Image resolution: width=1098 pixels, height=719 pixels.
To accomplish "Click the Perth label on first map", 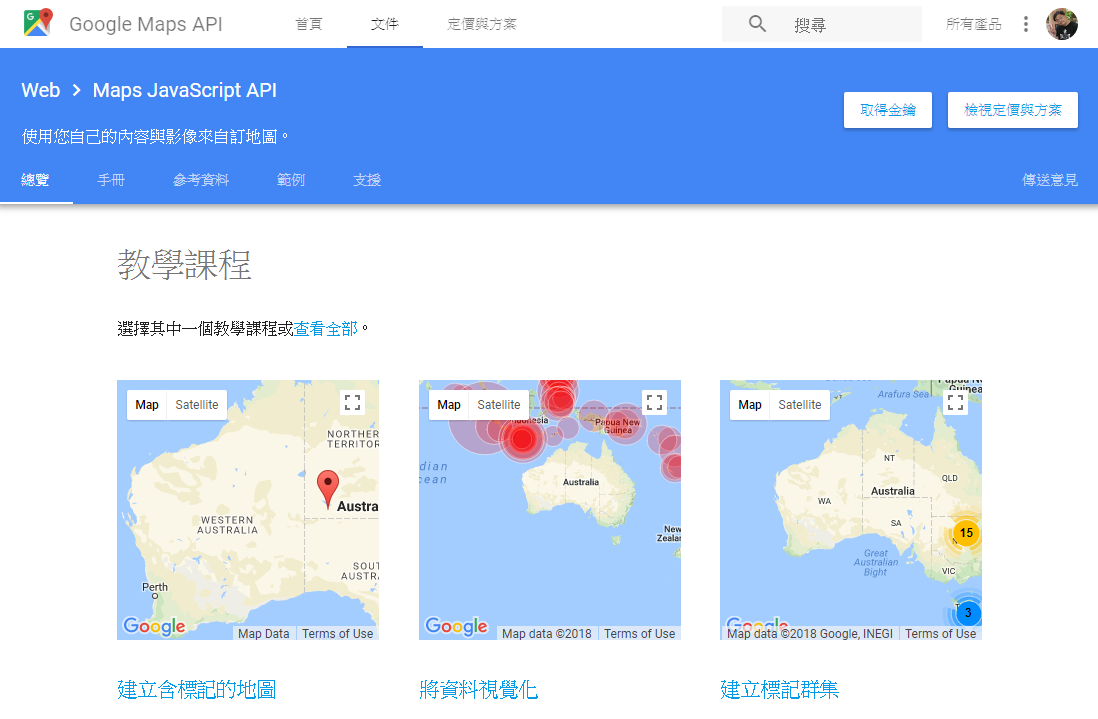I will point(155,587).
